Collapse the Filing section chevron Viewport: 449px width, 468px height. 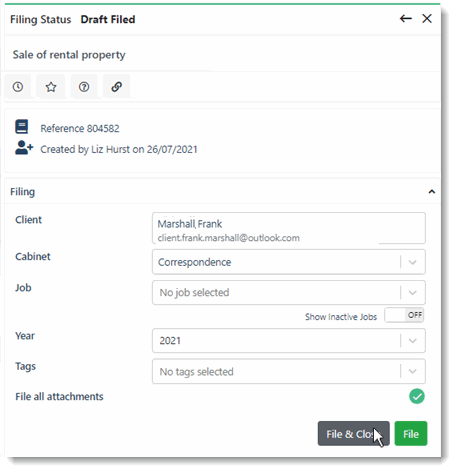[432, 192]
